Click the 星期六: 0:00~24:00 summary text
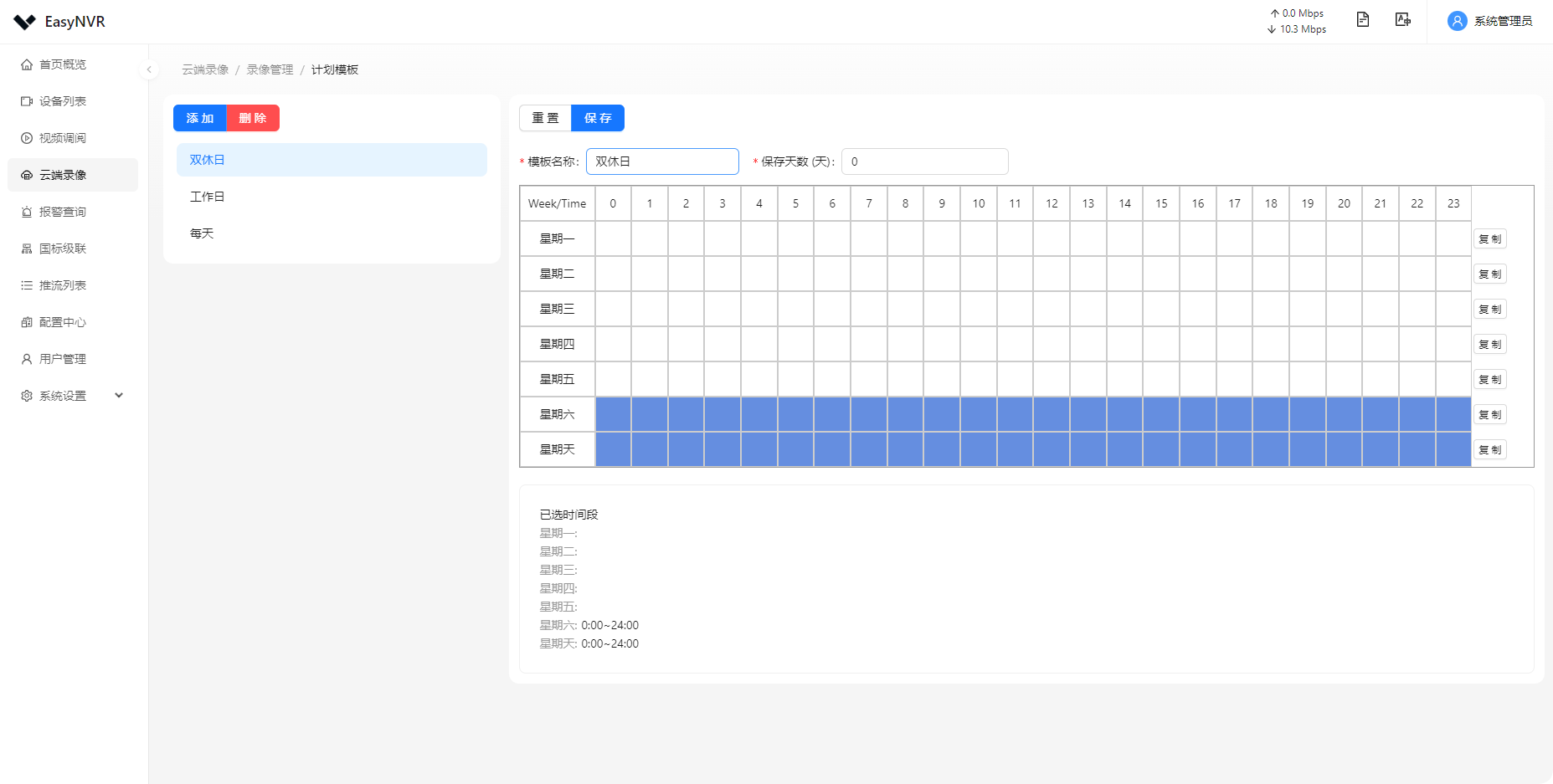The height and width of the screenshot is (784, 1553). tap(589, 625)
